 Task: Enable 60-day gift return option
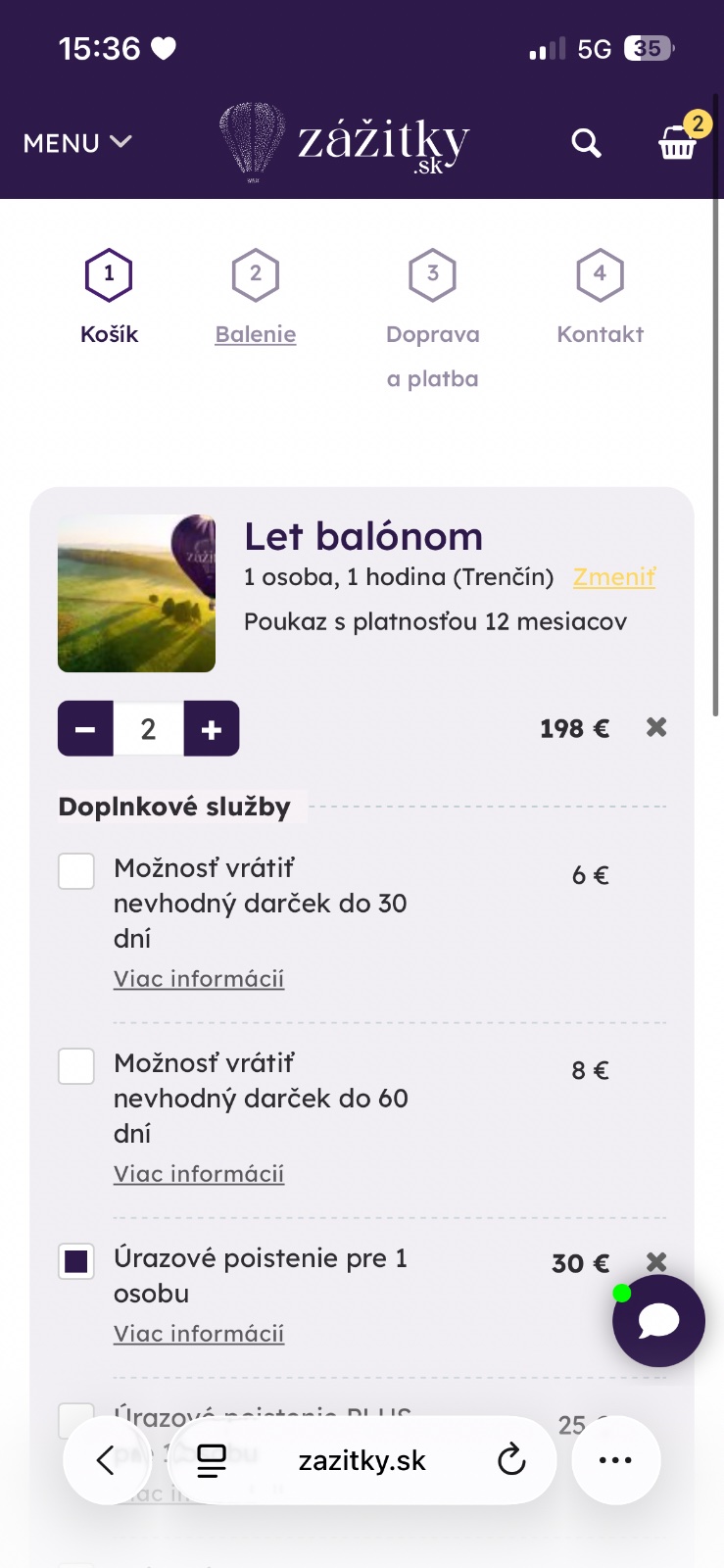[76, 1065]
